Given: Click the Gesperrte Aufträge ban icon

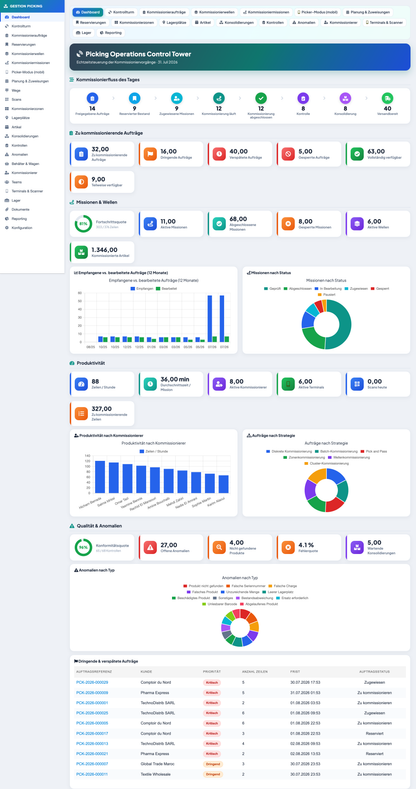Looking at the screenshot, I should [x=288, y=154].
